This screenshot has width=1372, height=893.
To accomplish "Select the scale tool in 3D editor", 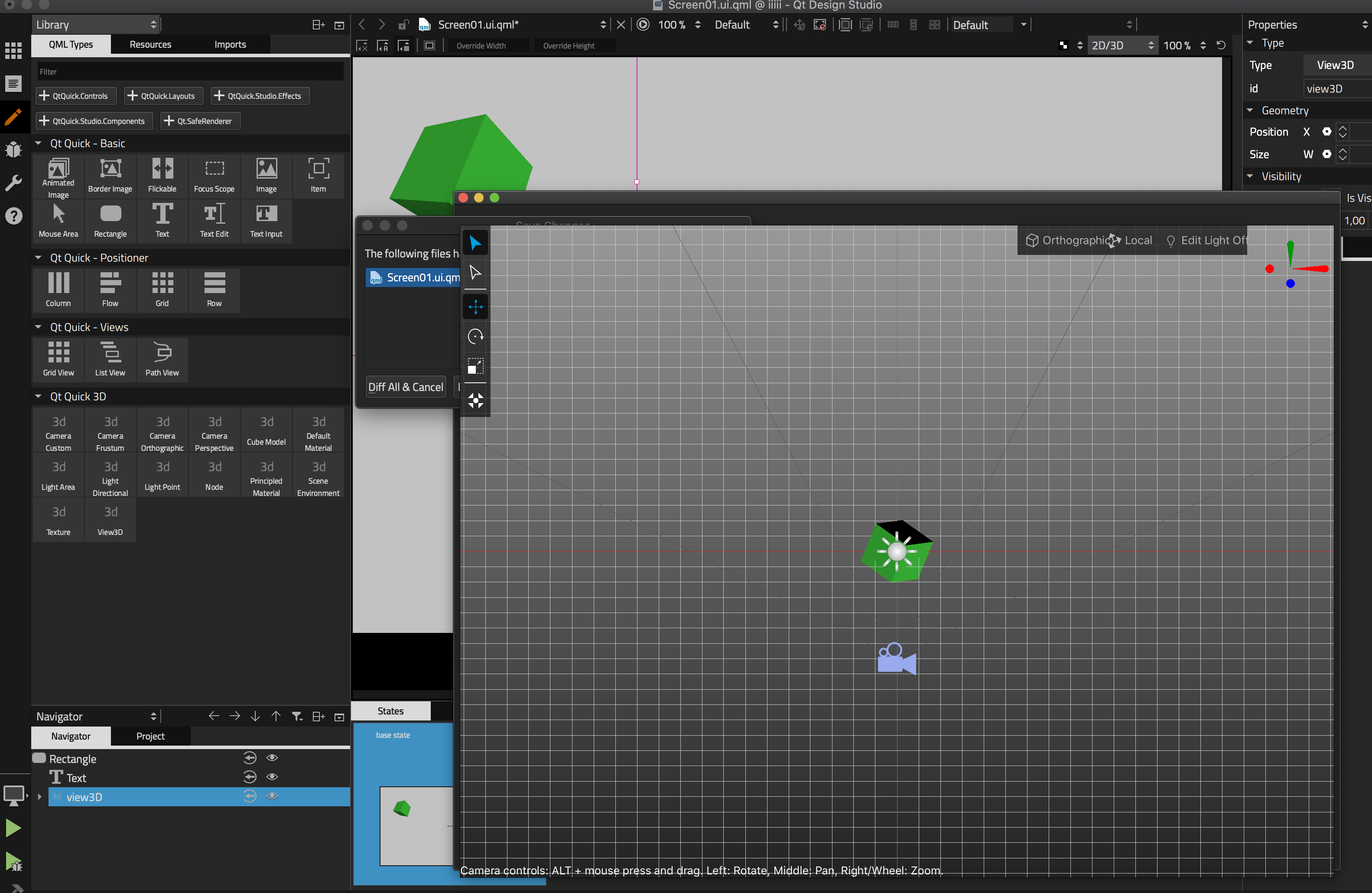I will tap(475, 366).
